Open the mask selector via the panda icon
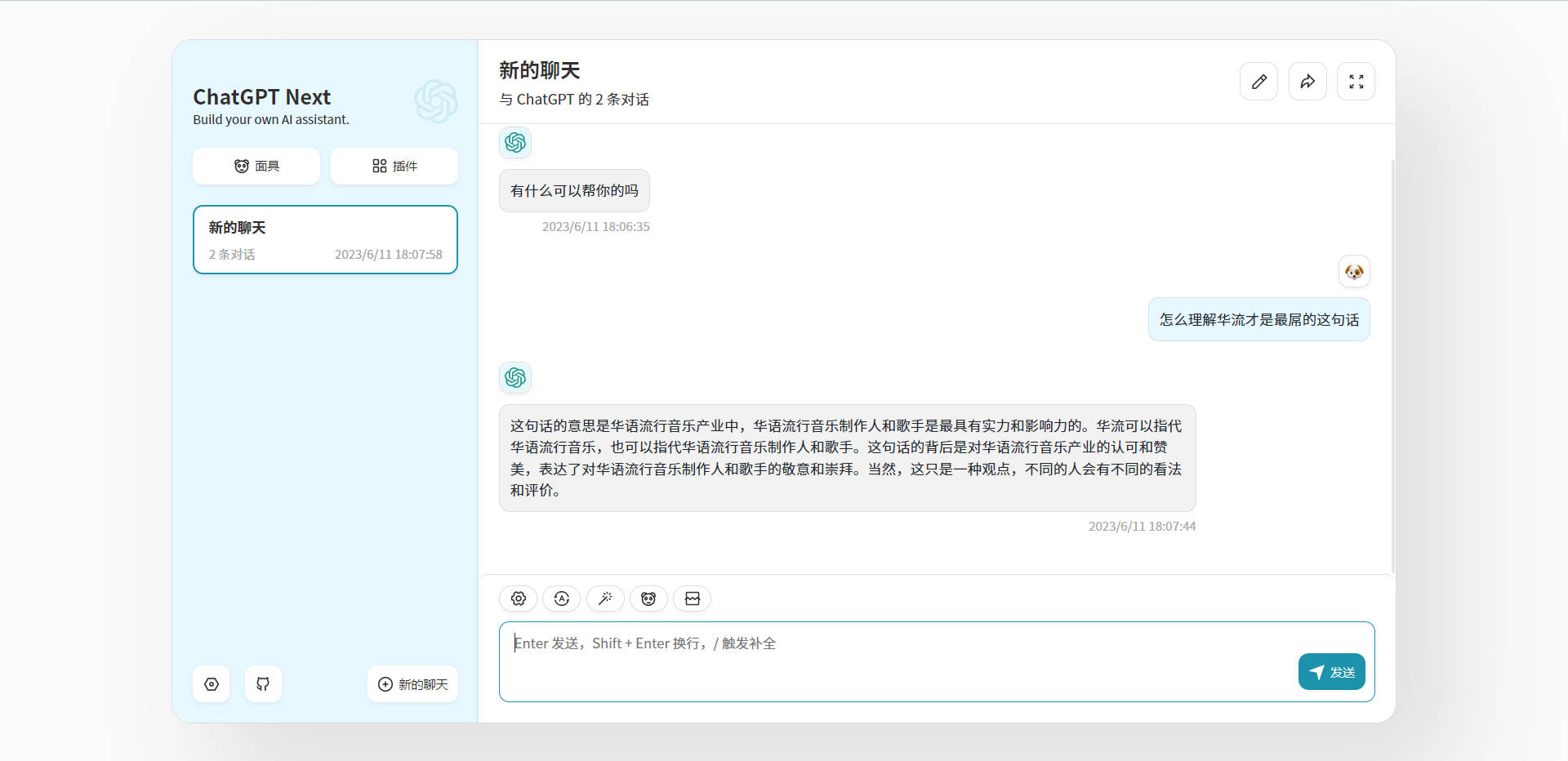The image size is (1568, 761). 648,599
